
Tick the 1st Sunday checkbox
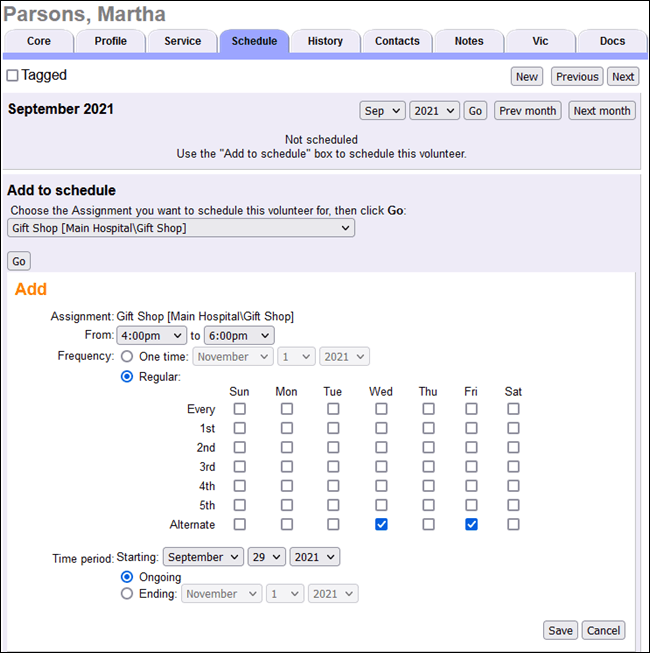click(x=239, y=428)
